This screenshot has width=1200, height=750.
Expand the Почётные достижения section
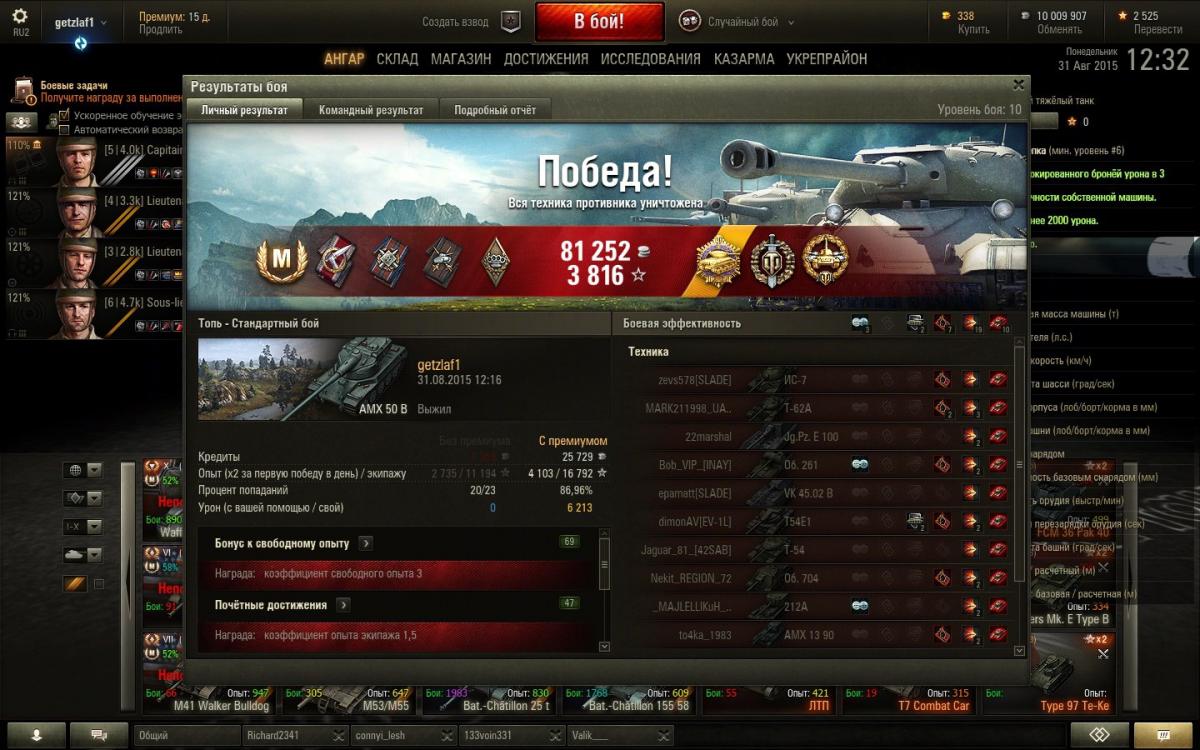(343, 605)
